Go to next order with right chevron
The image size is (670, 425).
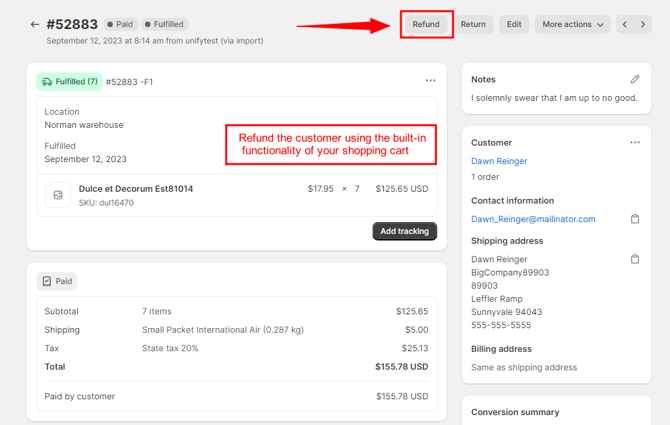[643, 25]
